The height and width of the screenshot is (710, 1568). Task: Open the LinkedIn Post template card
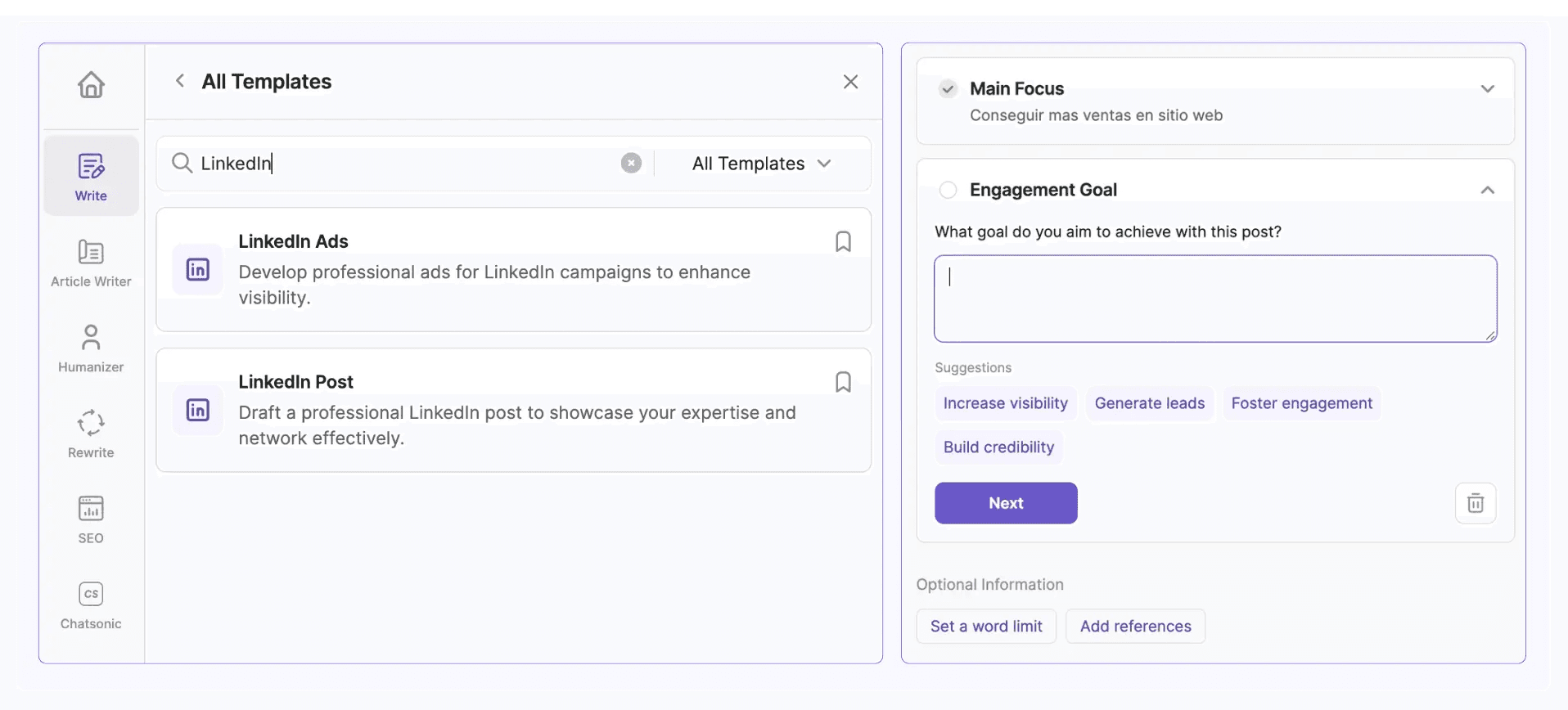tap(513, 410)
